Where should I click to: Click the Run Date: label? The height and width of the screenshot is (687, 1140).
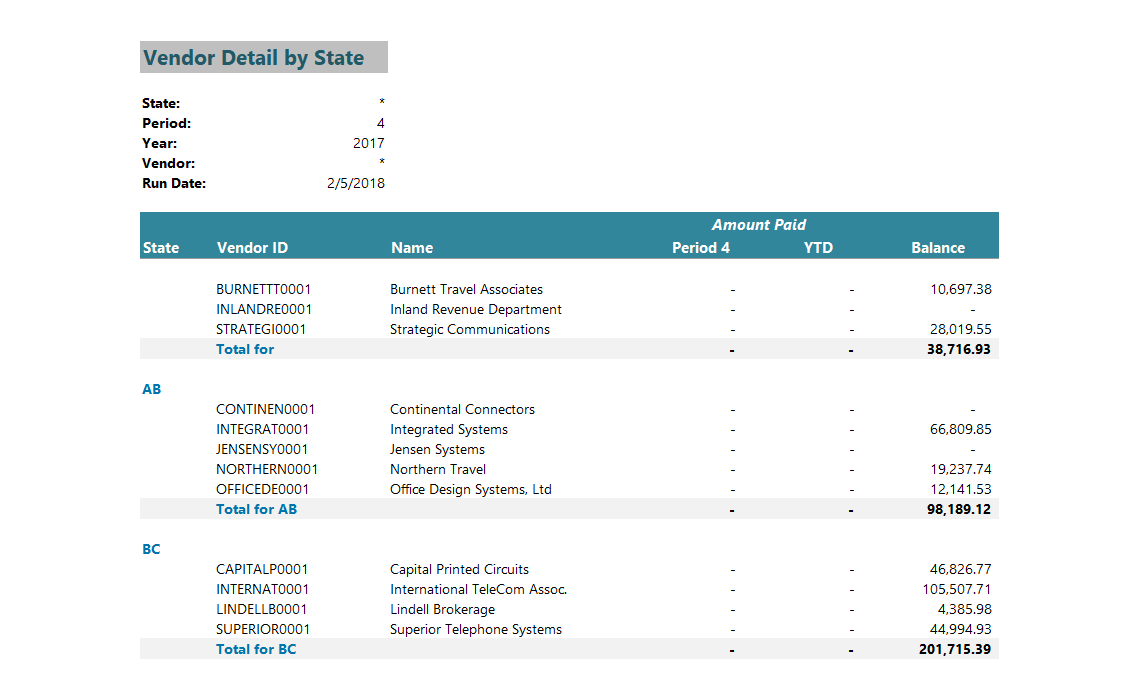174,183
